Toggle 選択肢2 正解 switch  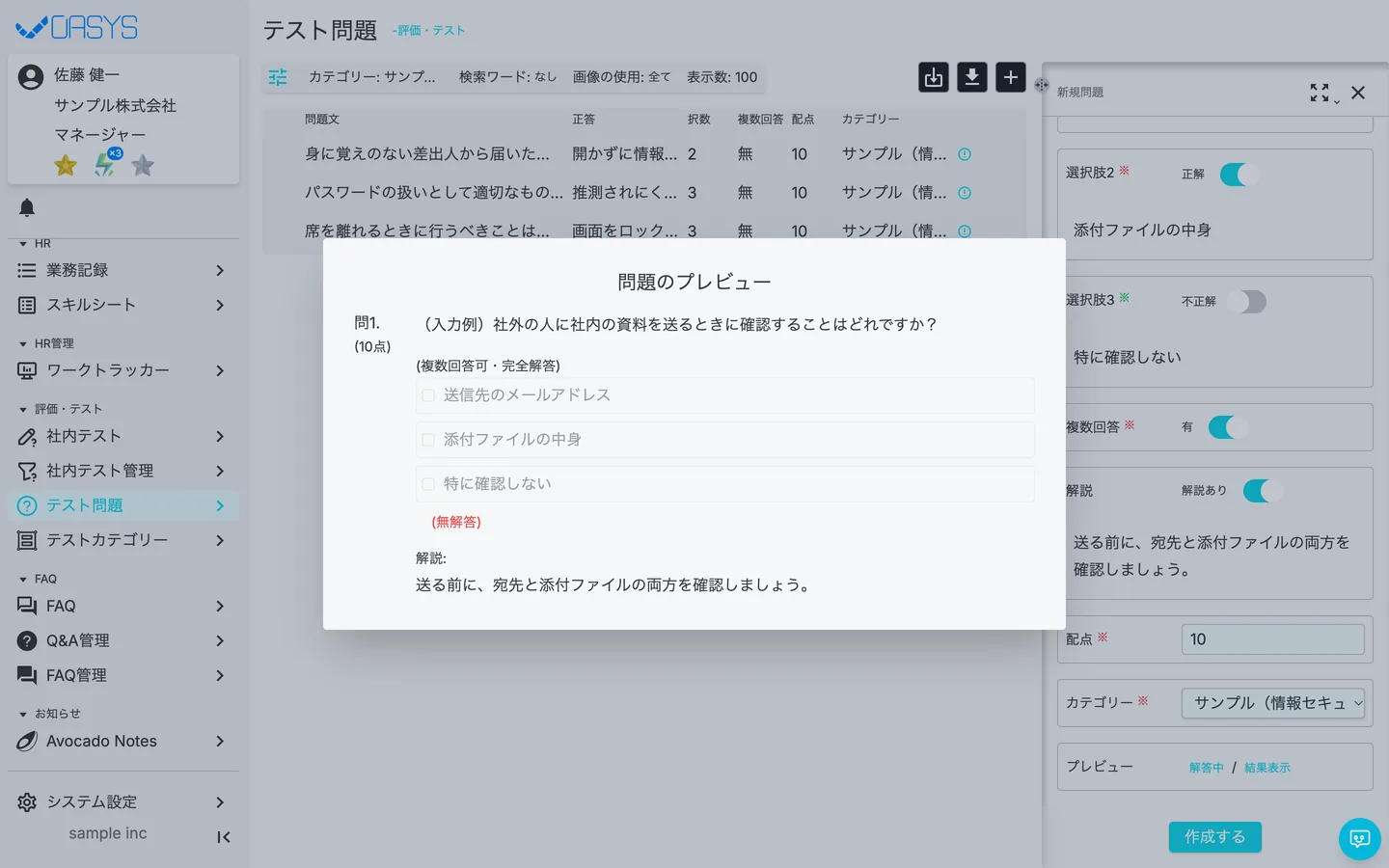[1239, 175]
